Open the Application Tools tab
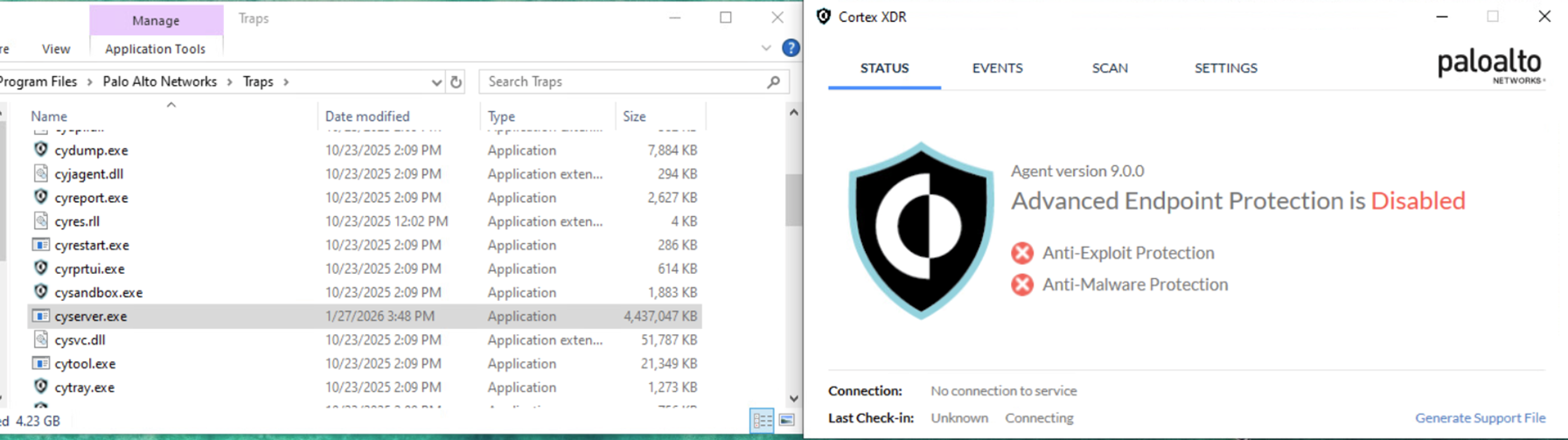 pos(156,49)
